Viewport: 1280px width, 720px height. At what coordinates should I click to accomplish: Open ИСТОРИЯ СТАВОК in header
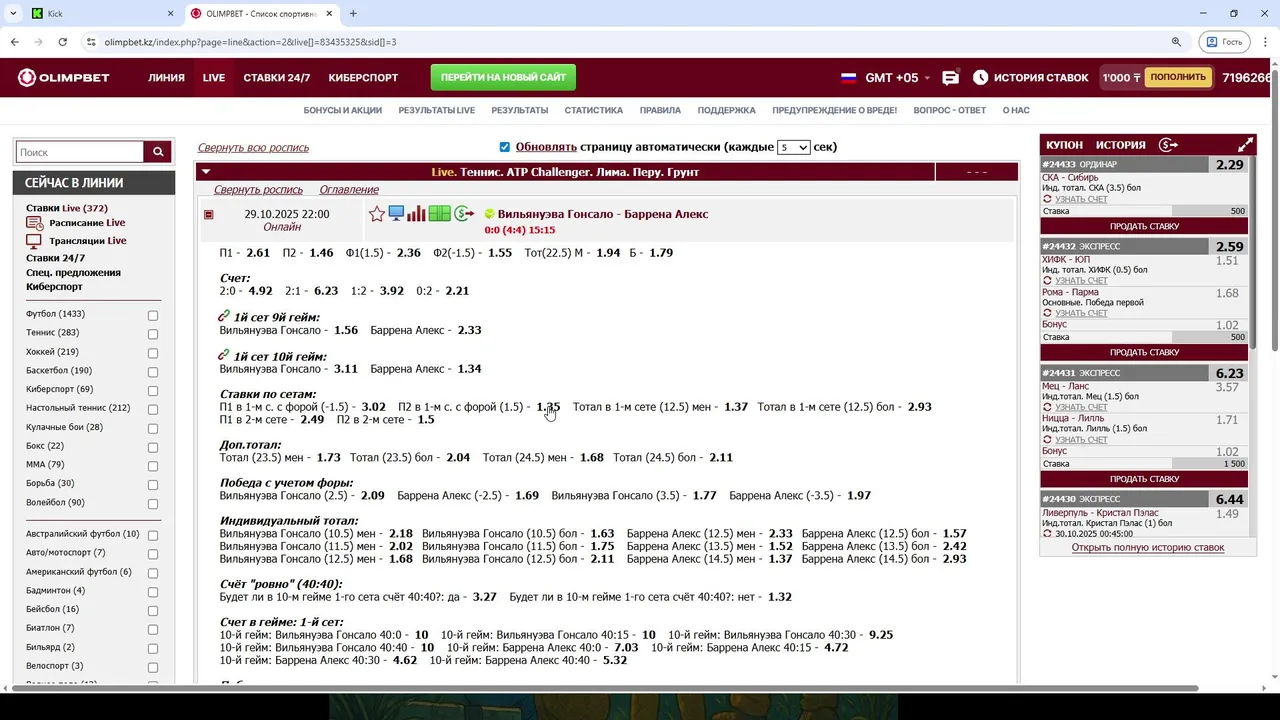[x=1030, y=77]
